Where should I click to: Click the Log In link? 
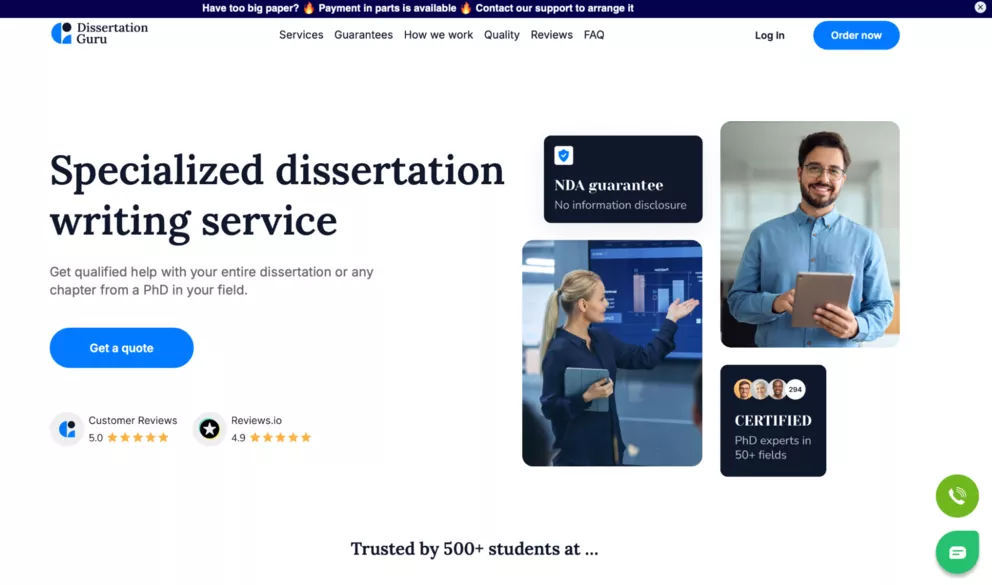coord(769,35)
